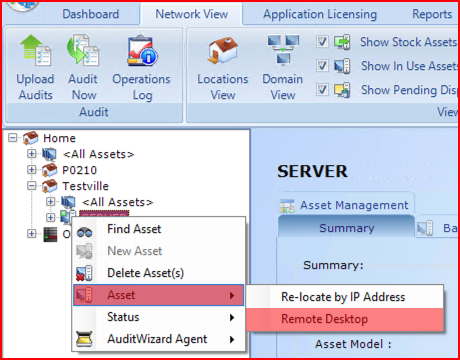Expand the P0210 node

point(31,170)
